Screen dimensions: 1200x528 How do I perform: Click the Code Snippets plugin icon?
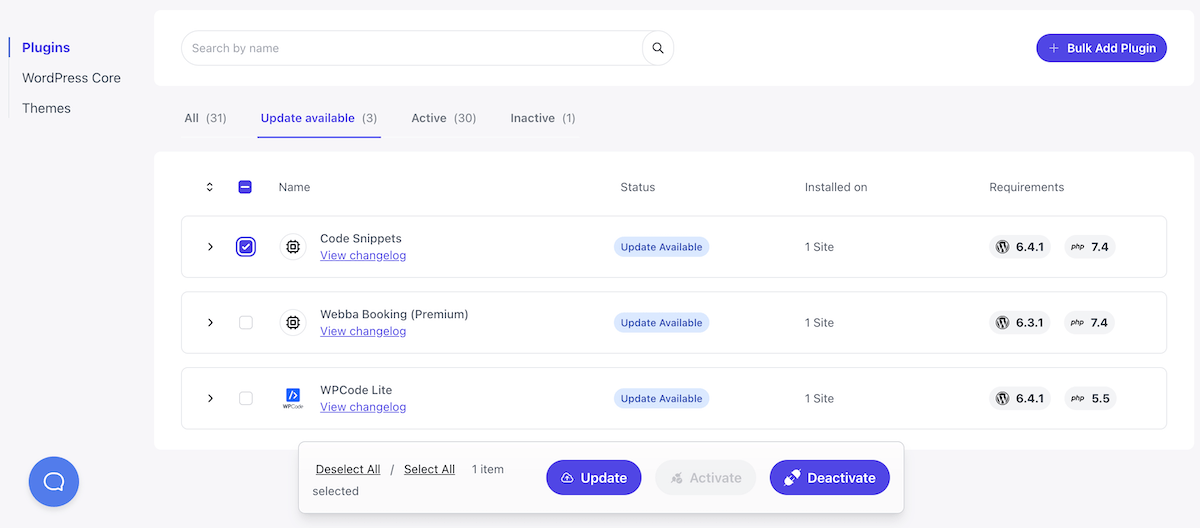pos(293,247)
